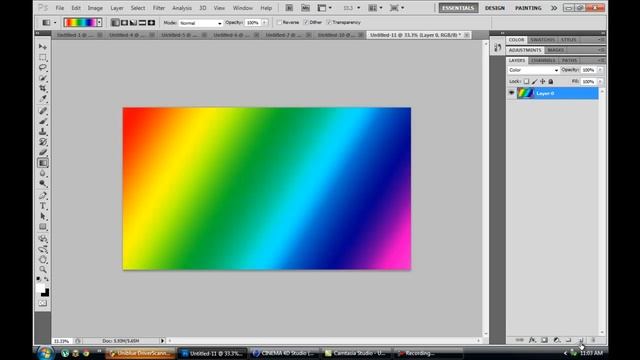Screen dimensions: 640x360
Task: Open the File menu
Action: coord(60,8)
